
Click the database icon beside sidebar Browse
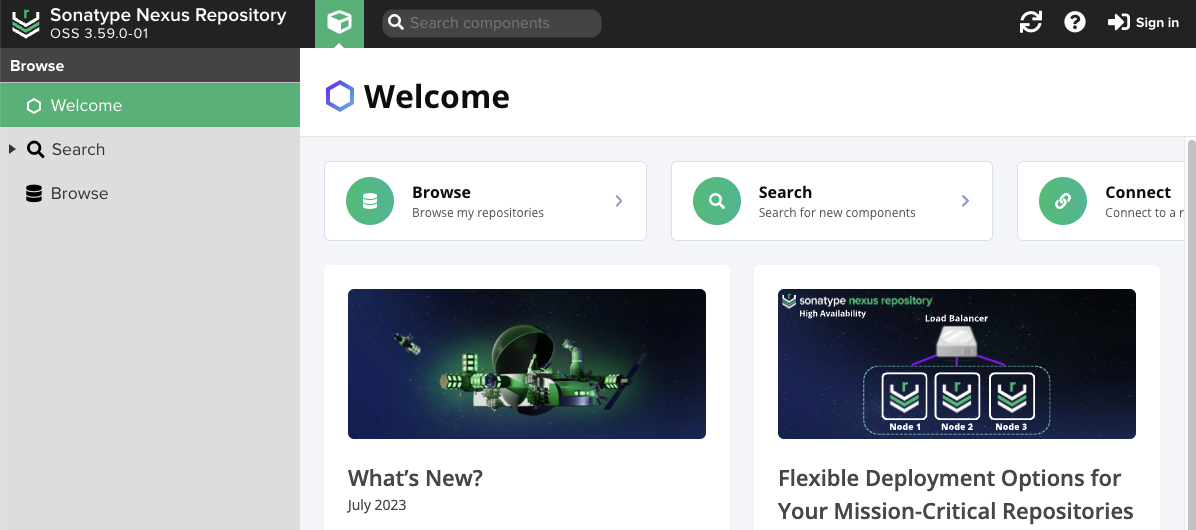34,194
